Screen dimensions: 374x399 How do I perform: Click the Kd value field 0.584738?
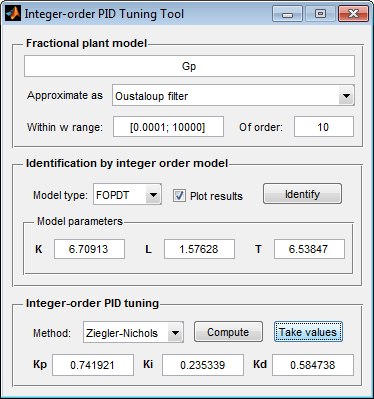[x=313, y=365]
